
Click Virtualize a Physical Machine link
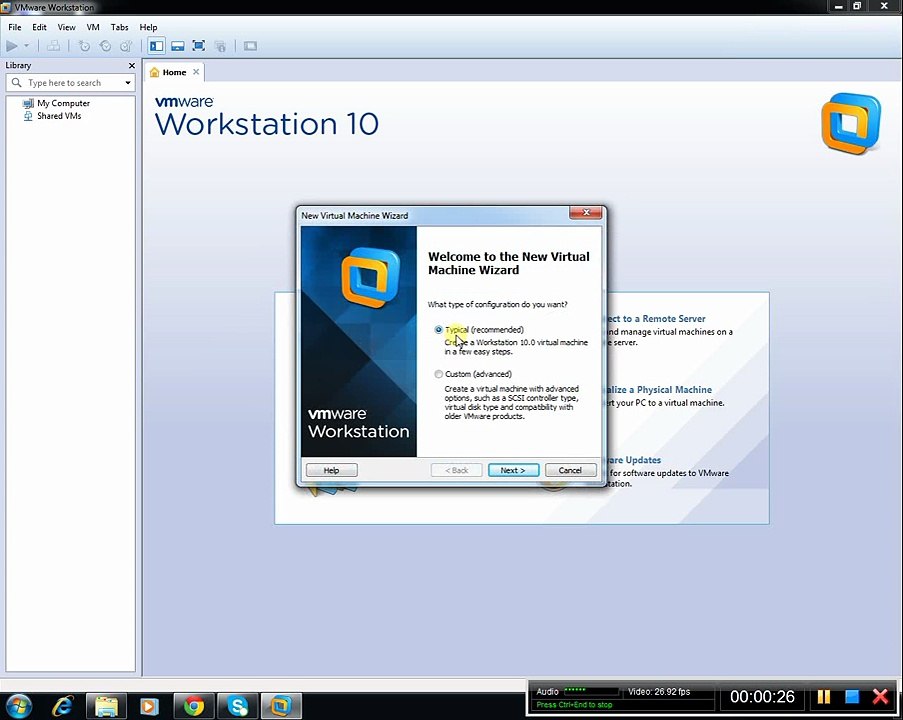click(658, 389)
